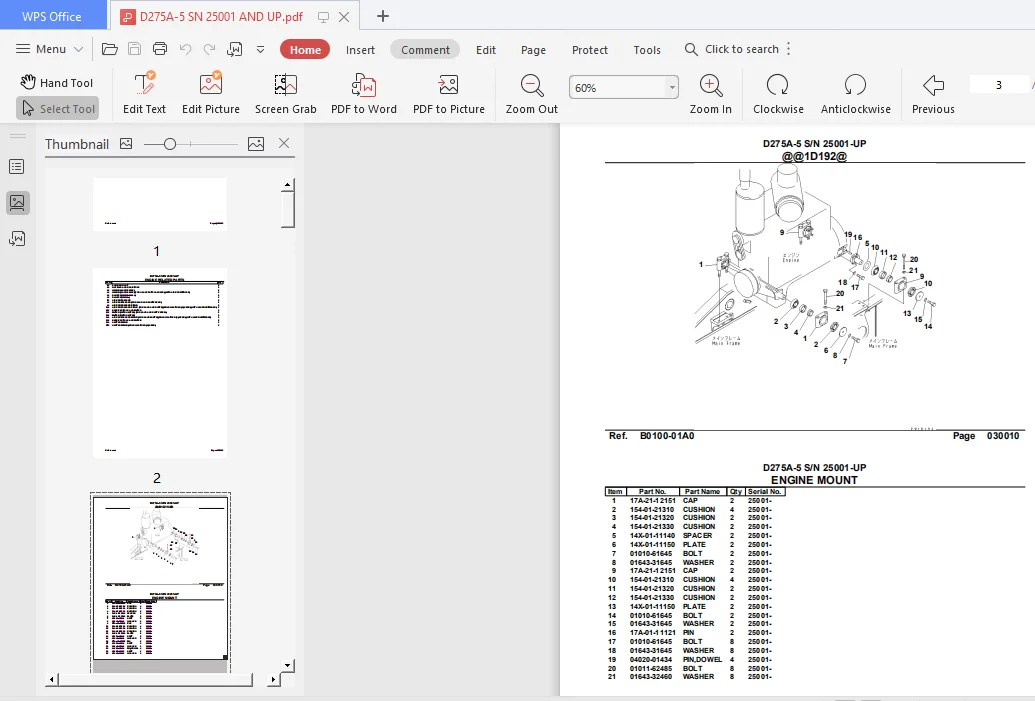The image size is (1035, 701).
Task: Select the Insert ribbon tab
Action: tap(360, 50)
